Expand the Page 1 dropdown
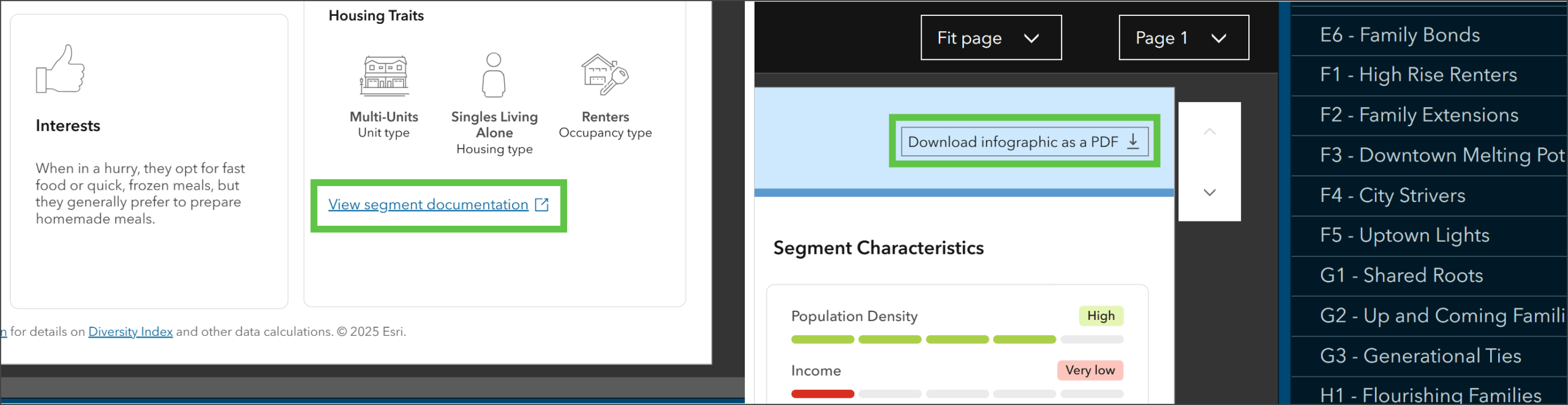 pos(1183,38)
